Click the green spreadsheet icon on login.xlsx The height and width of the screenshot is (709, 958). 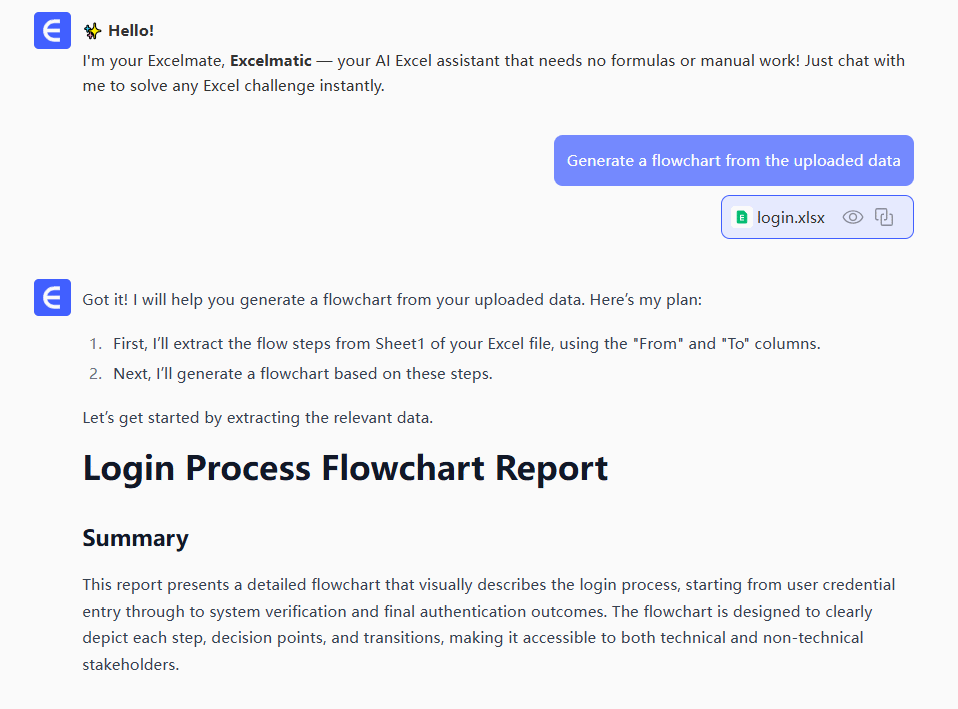pyautogui.click(x=742, y=217)
